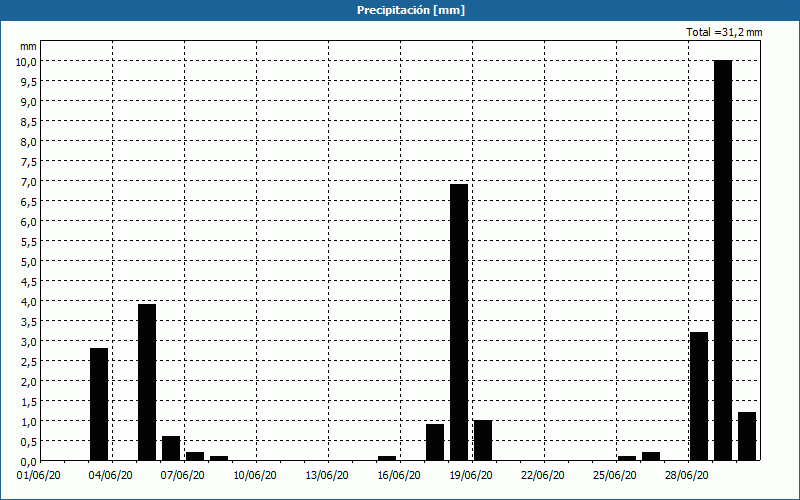Image resolution: width=800 pixels, height=500 pixels.
Task: Click the 01/06/20 date label
Action: (x=39, y=476)
